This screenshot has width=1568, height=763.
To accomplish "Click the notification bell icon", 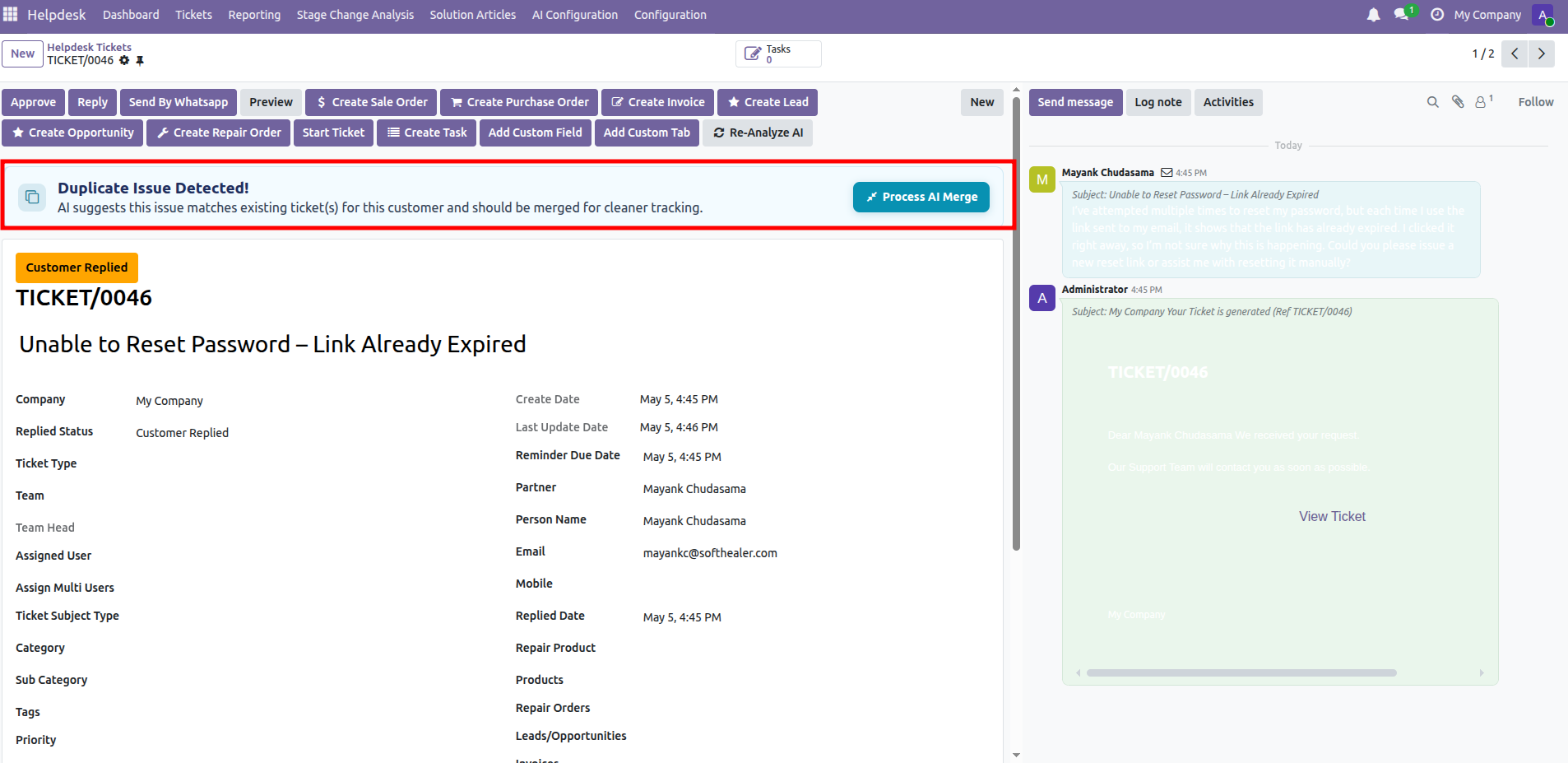I will pyautogui.click(x=1373, y=15).
